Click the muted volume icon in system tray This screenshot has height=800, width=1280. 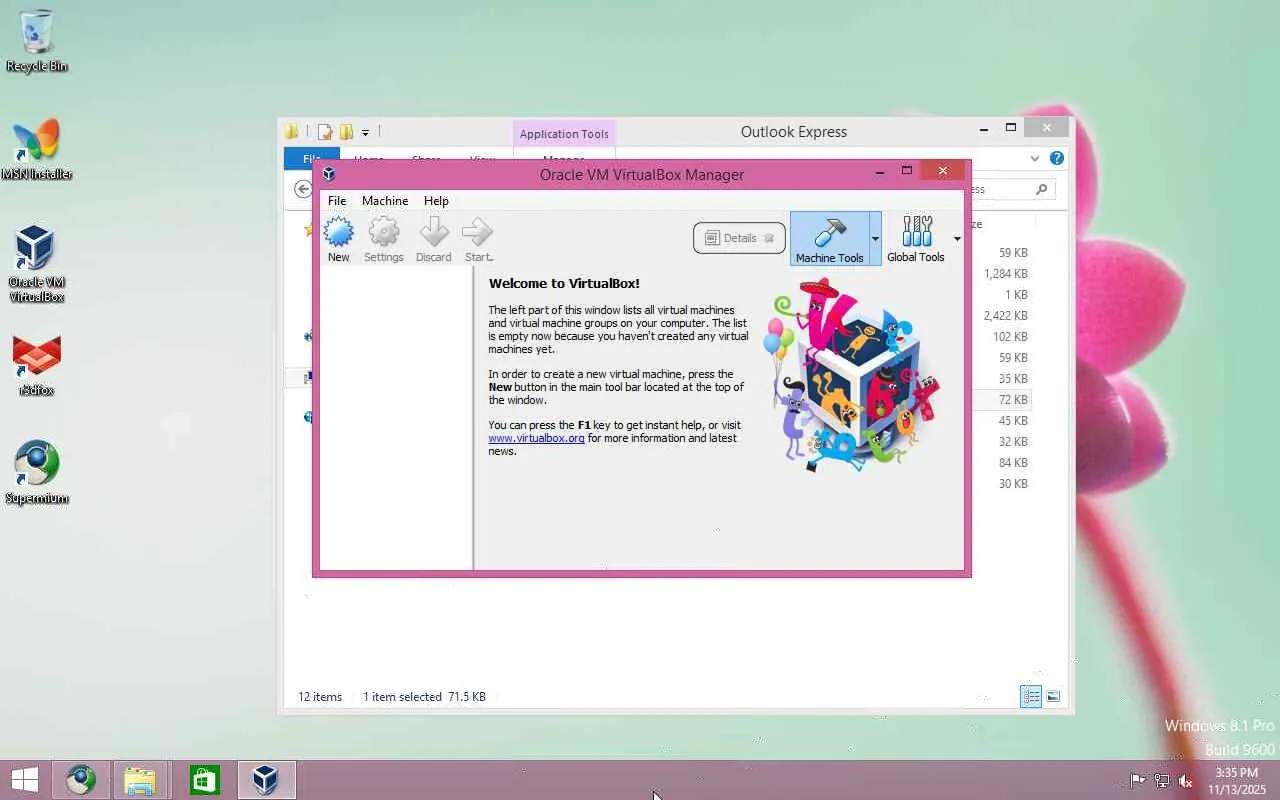(x=1186, y=781)
